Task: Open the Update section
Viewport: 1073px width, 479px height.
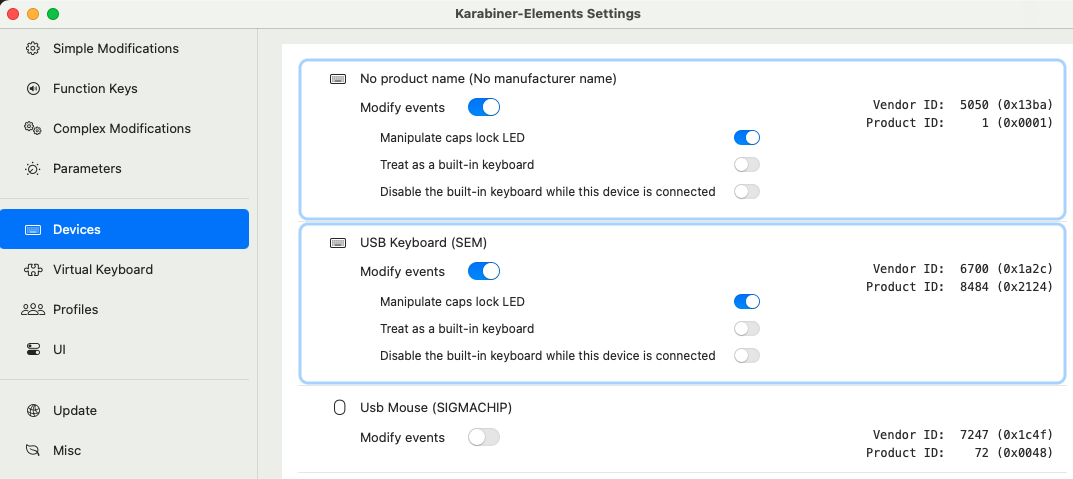Action: [125, 411]
